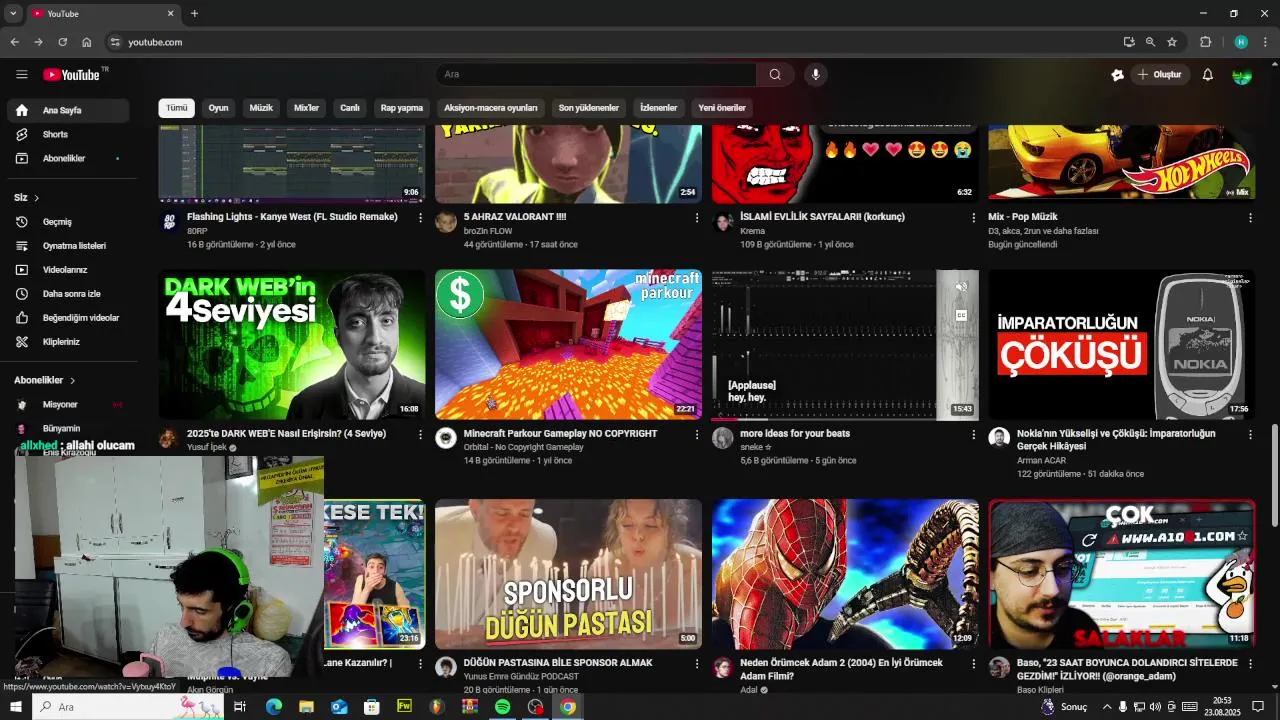Open DARK WEB'in 4 Seviyesi thumbnail
Viewport: 1280px width, 720px height.
pos(292,344)
